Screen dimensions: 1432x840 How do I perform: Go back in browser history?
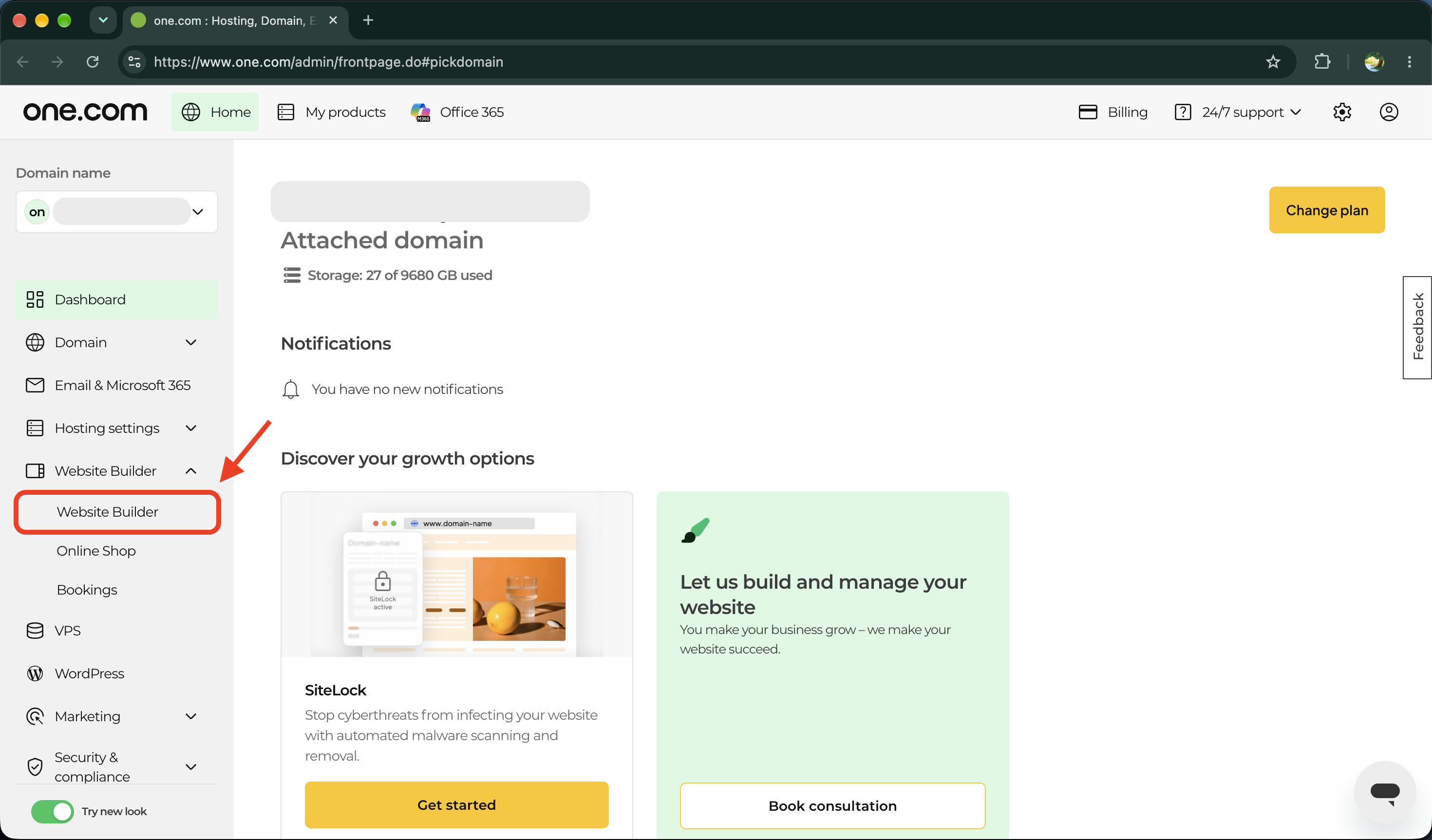tap(23, 61)
